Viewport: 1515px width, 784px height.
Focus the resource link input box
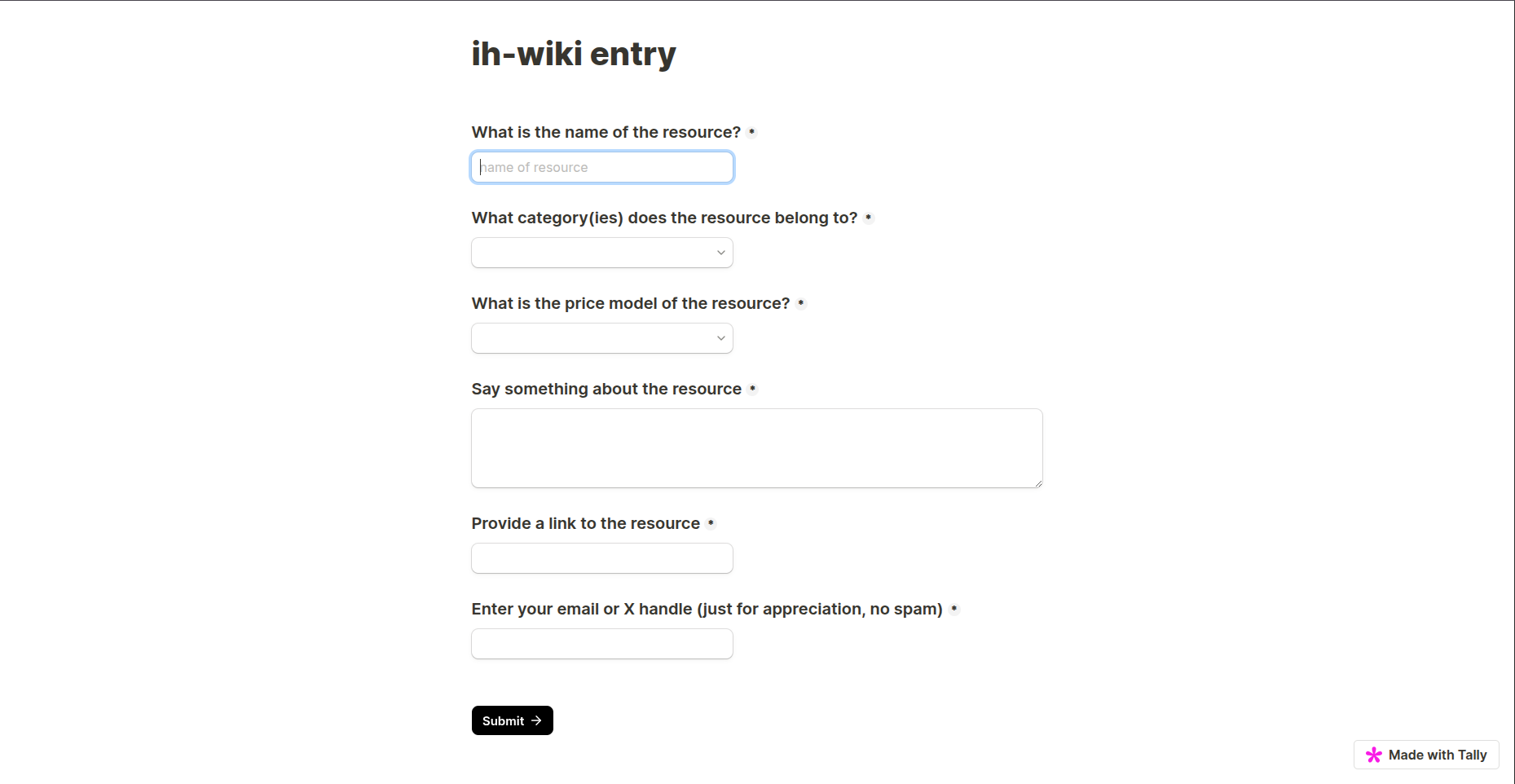[x=601, y=558]
